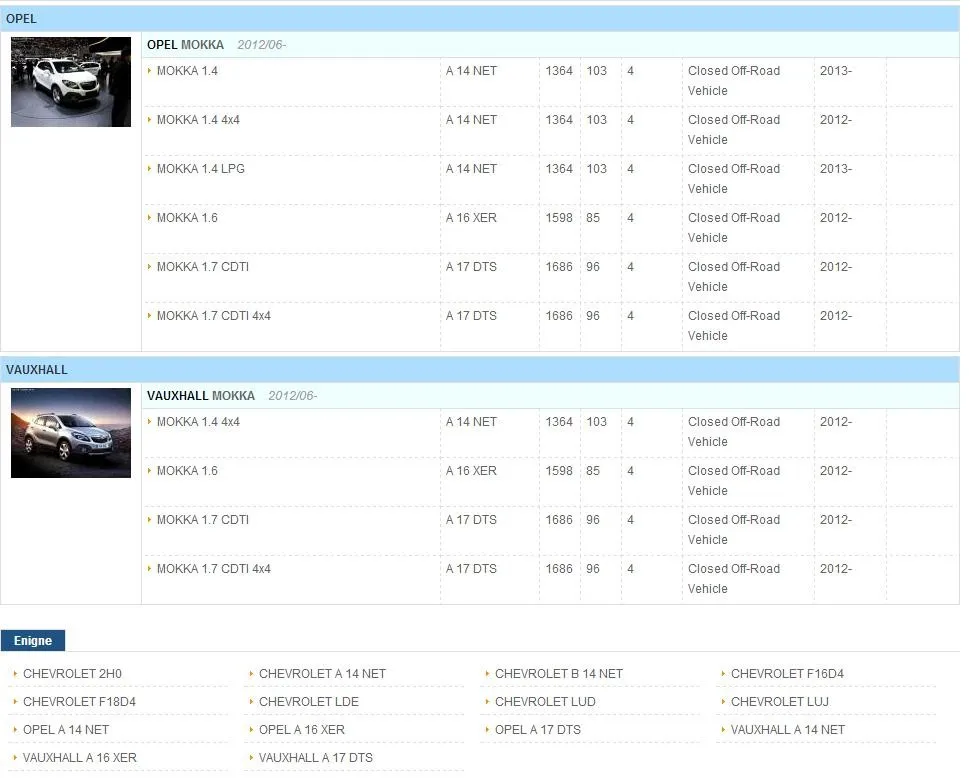Open OPEL MOKKA 2012/06- model heading
Screen dimensions: 969x778
pyautogui.click(x=216, y=45)
